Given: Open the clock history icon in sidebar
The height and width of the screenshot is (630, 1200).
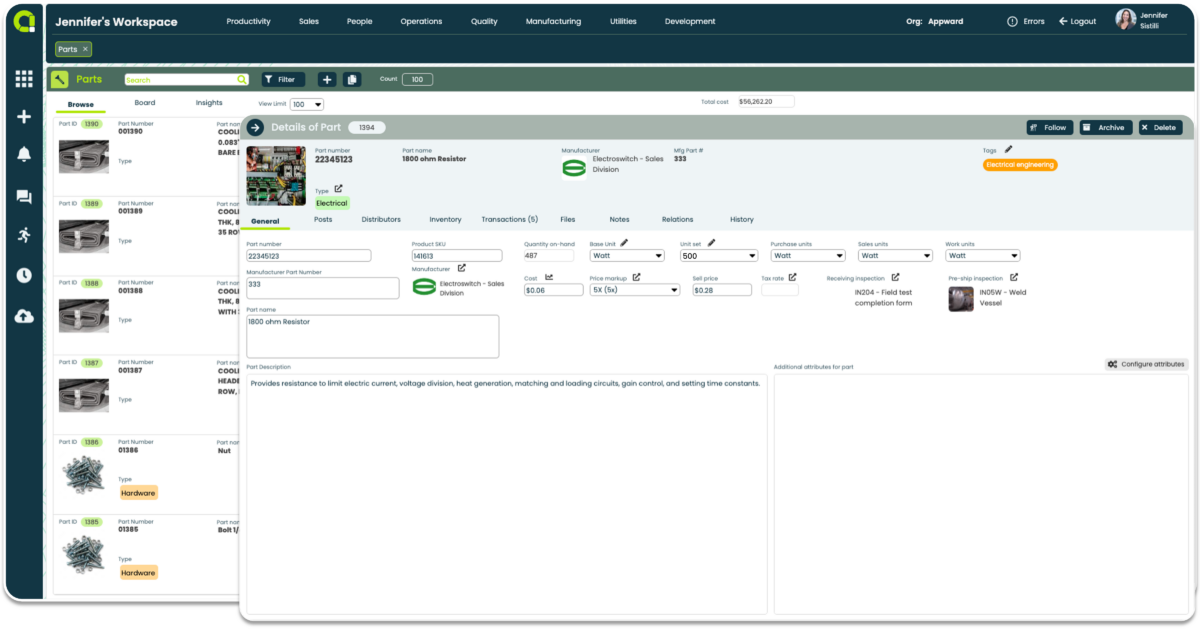Looking at the screenshot, I should pos(22,275).
